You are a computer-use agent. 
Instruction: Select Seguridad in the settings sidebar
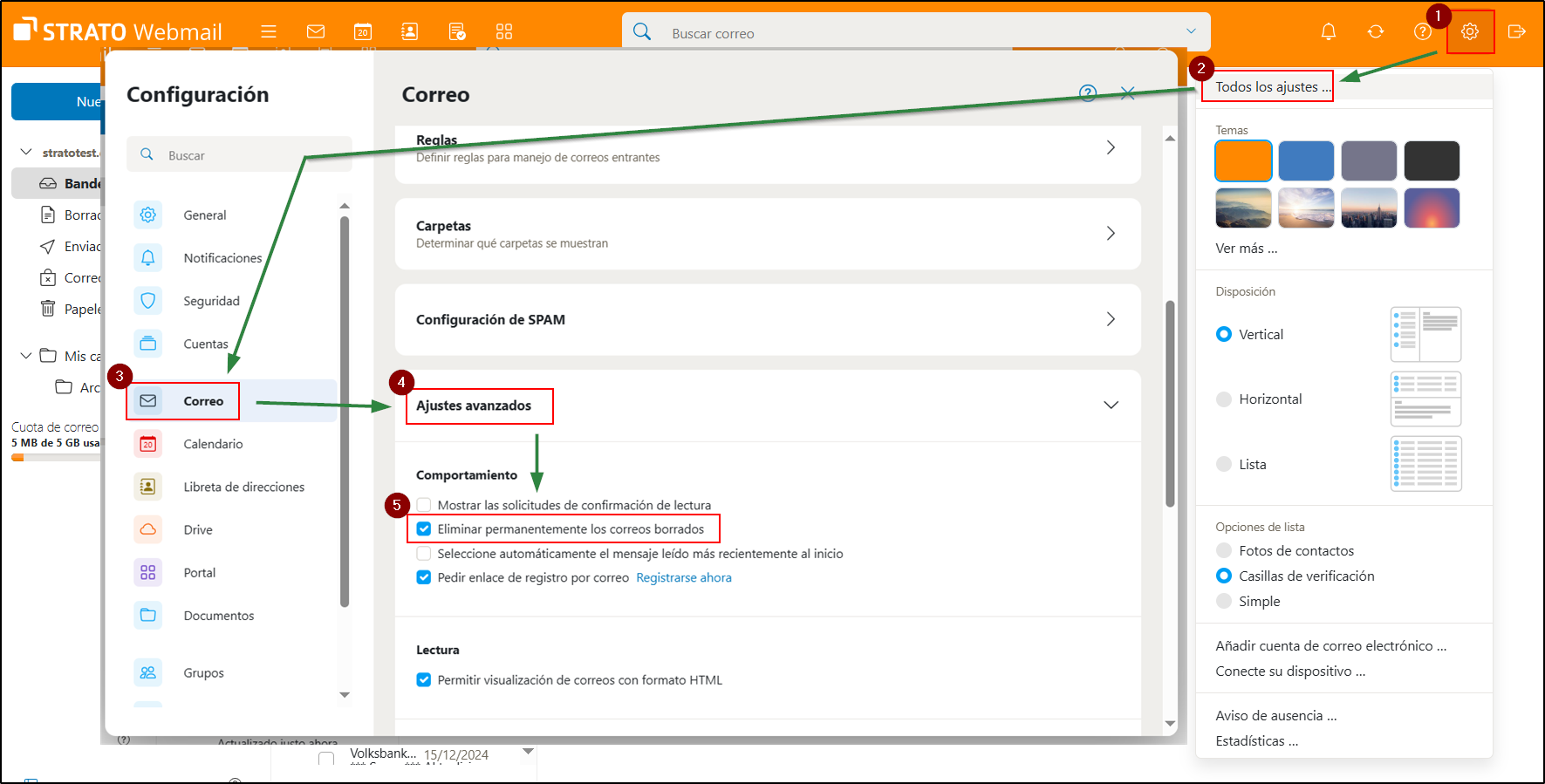[x=211, y=301]
